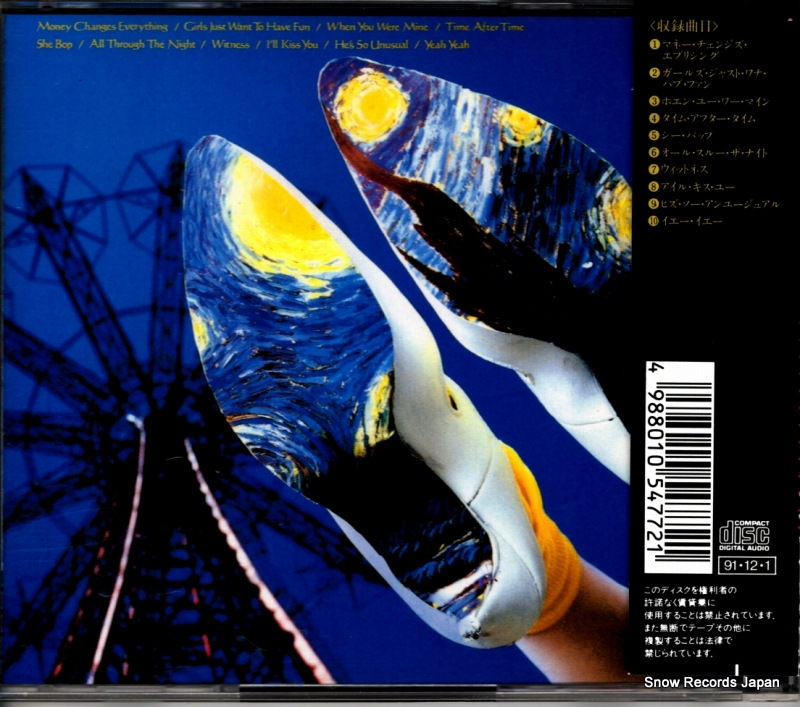
Task: Select the "Money Changes Everything" title
Action: [102, 26]
